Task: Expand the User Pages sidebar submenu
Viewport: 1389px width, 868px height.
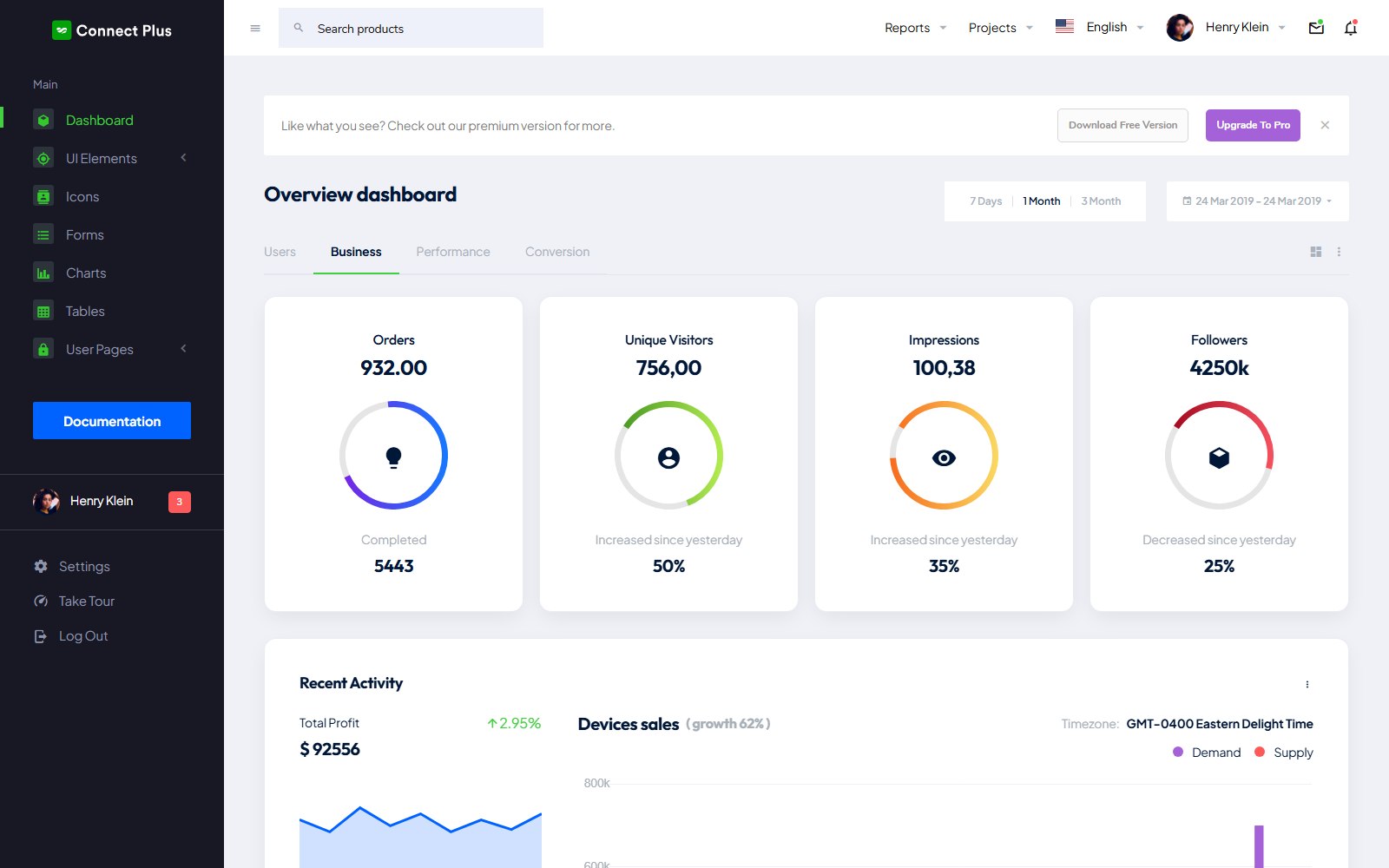Action: [112, 349]
